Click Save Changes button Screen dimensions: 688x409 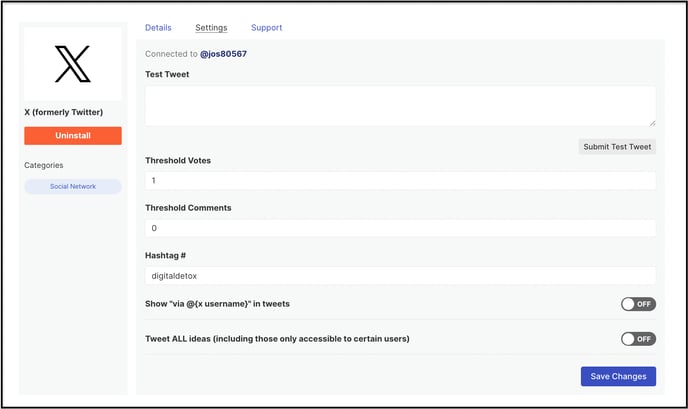[618, 377]
